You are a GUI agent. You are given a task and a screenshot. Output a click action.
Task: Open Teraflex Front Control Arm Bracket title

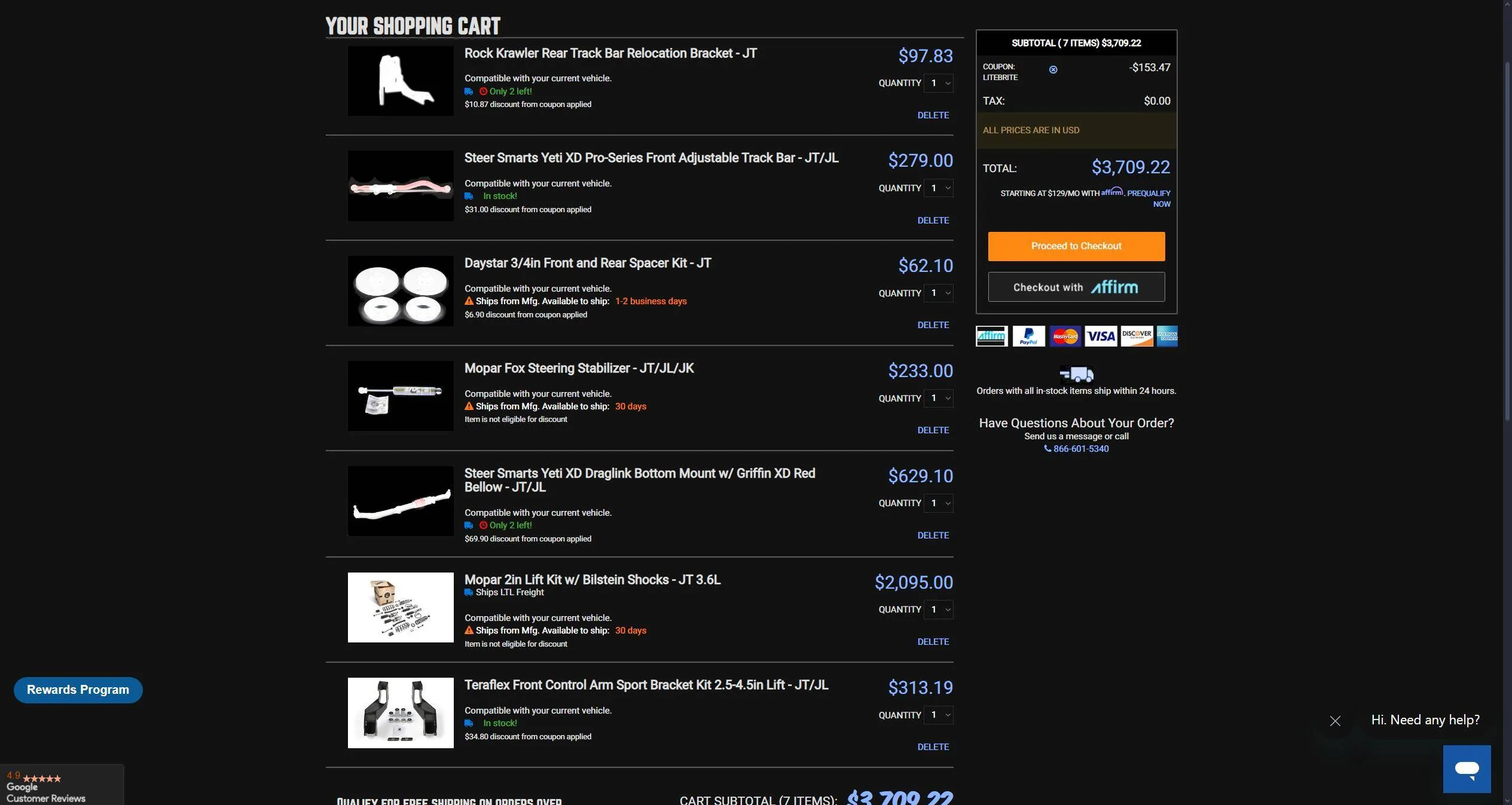[x=646, y=685]
